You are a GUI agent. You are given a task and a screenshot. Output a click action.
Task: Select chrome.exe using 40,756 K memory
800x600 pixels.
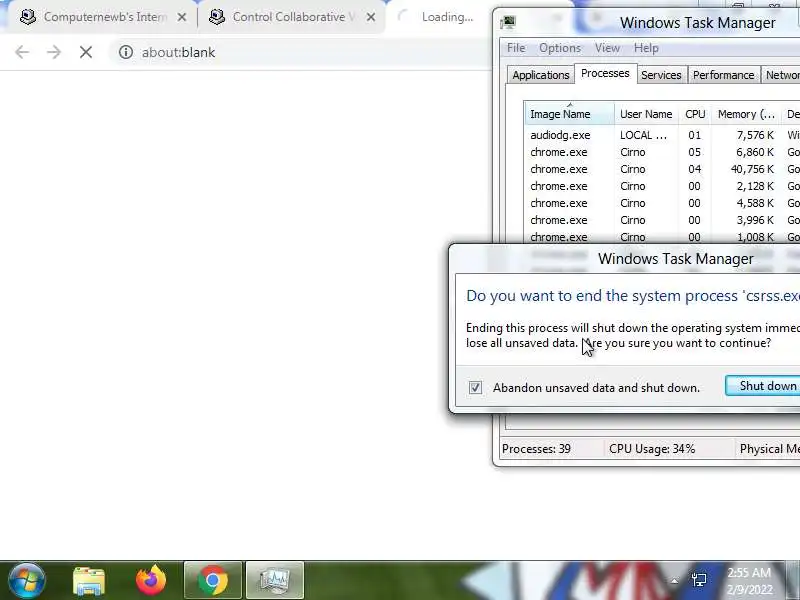click(662, 169)
